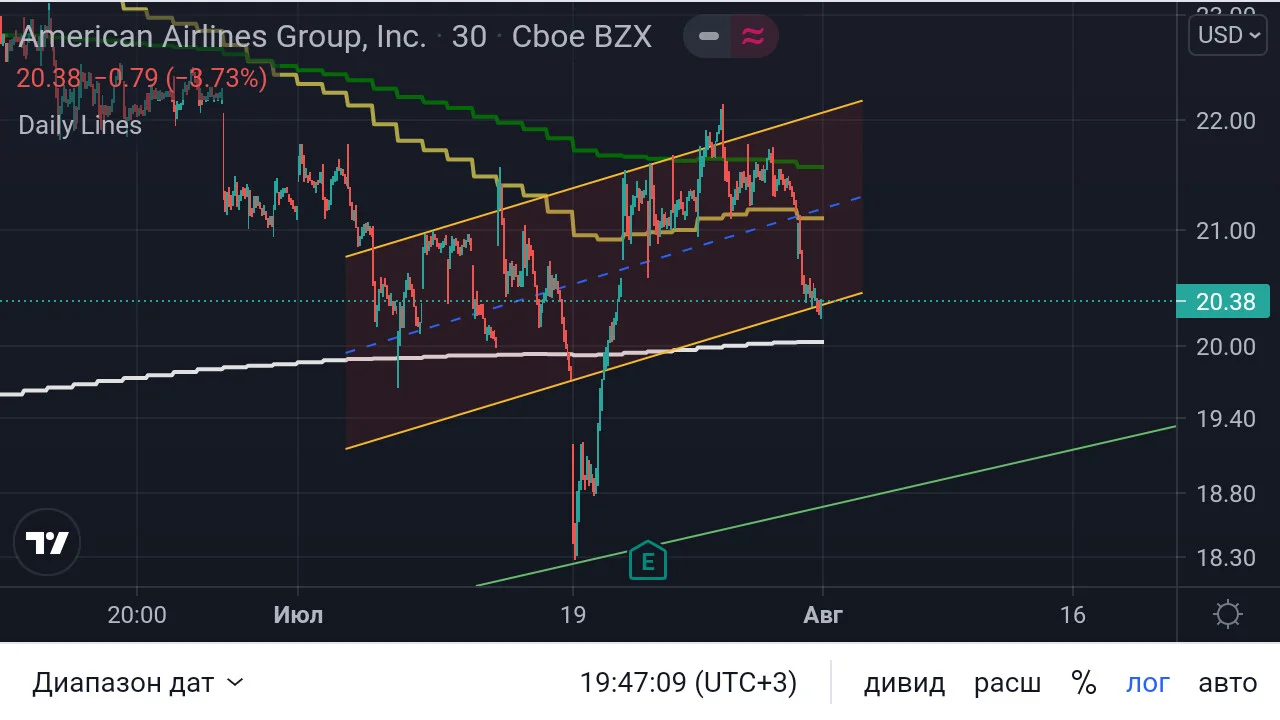Select the Daily Lines indicator label
The image size is (1280, 720).
80,125
